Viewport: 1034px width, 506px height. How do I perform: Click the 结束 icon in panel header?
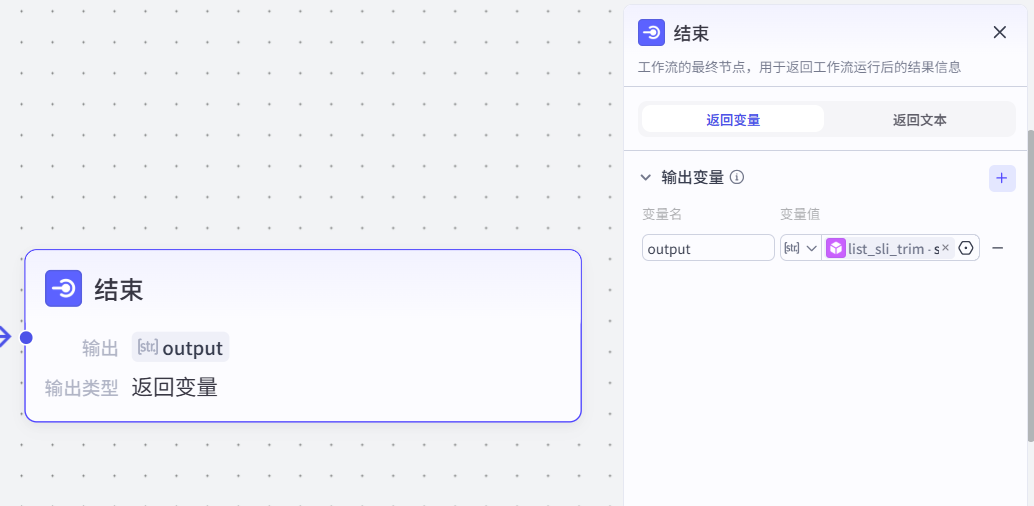point(652,32)
